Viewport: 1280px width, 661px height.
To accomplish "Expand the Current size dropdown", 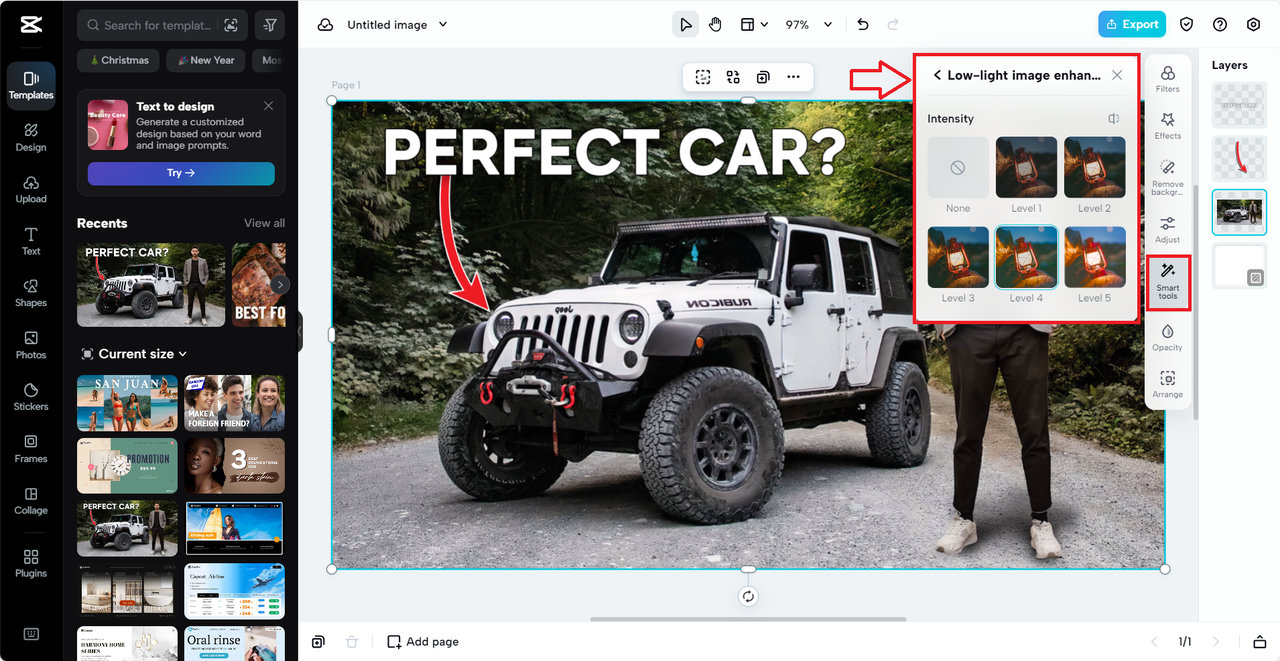I will tap(133, 354).
